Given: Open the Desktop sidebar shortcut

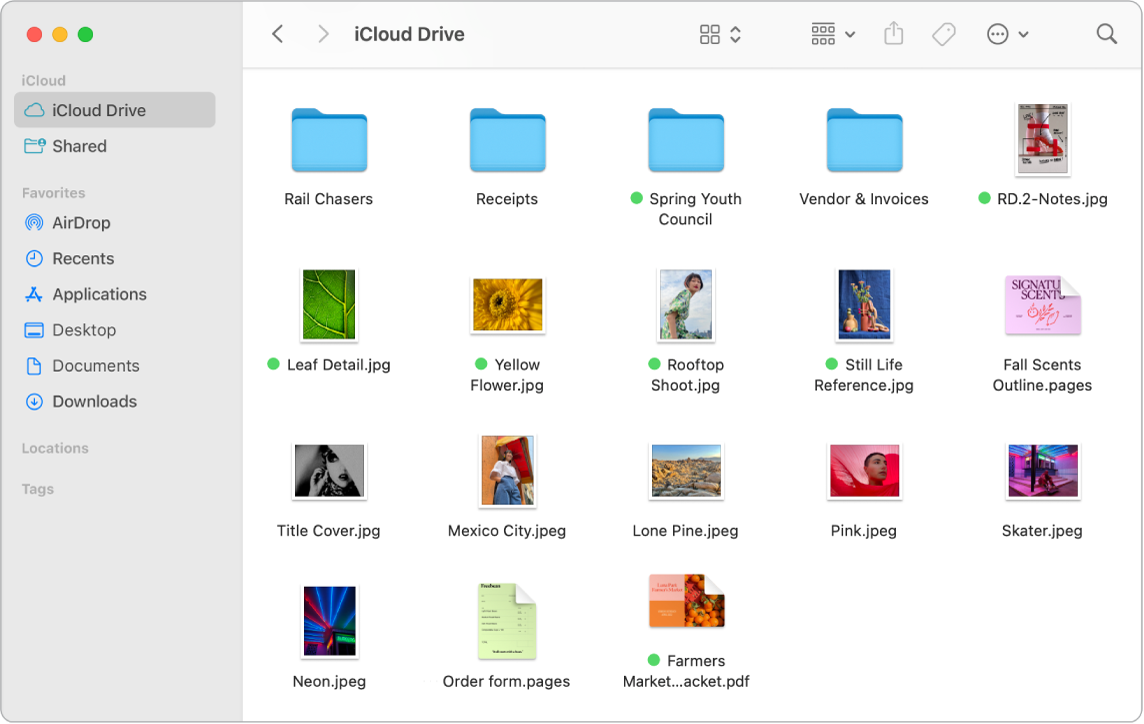Looking at the screenshot, I should (x=80, y=330).
